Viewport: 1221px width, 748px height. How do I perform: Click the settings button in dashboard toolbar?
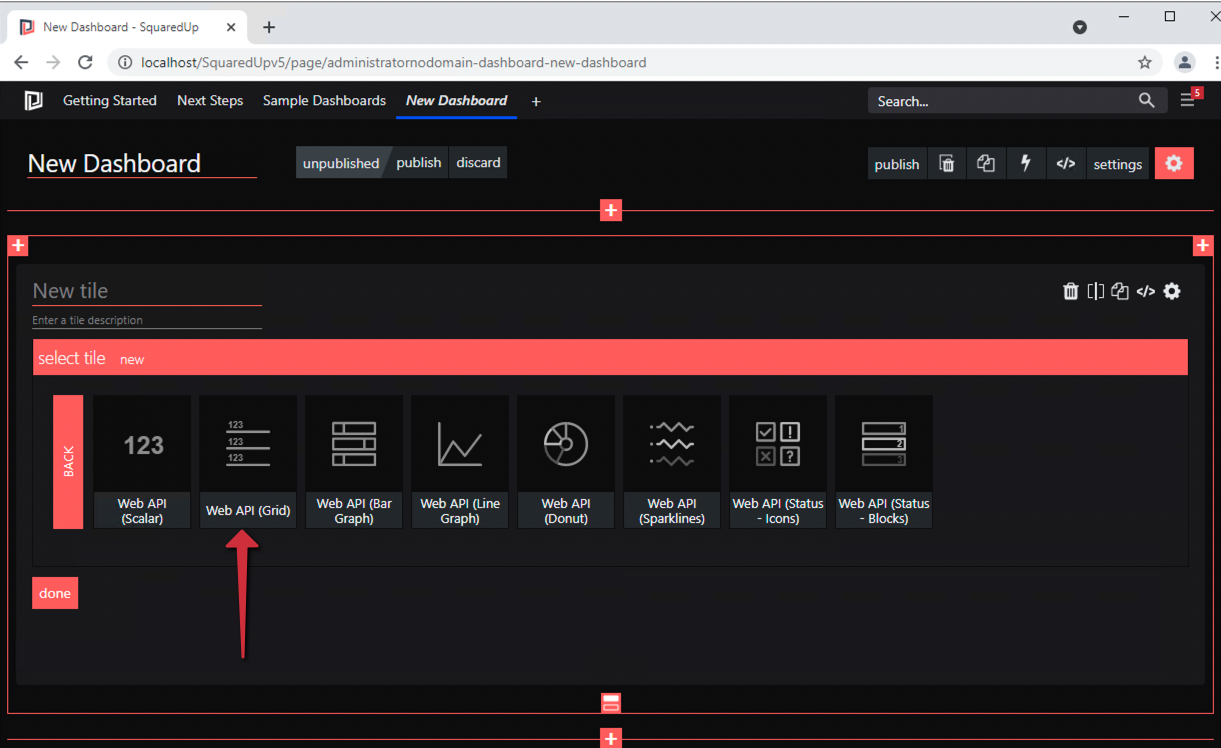pyautogui.click(x=1117, y=164)
